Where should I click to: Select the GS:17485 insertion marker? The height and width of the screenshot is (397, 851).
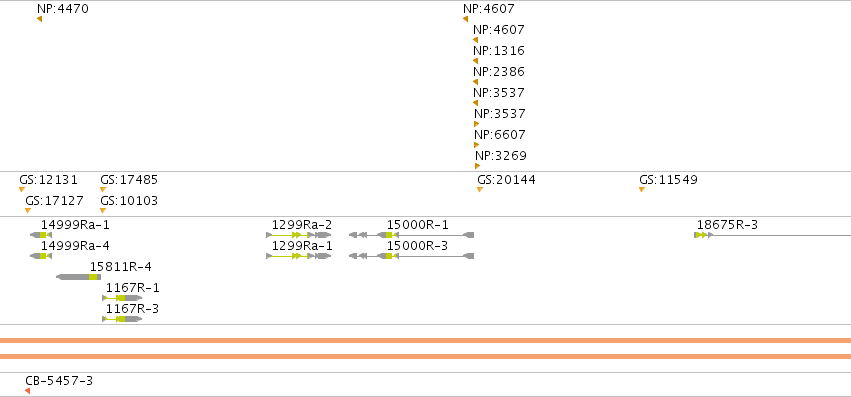click(x=103, y=190)
